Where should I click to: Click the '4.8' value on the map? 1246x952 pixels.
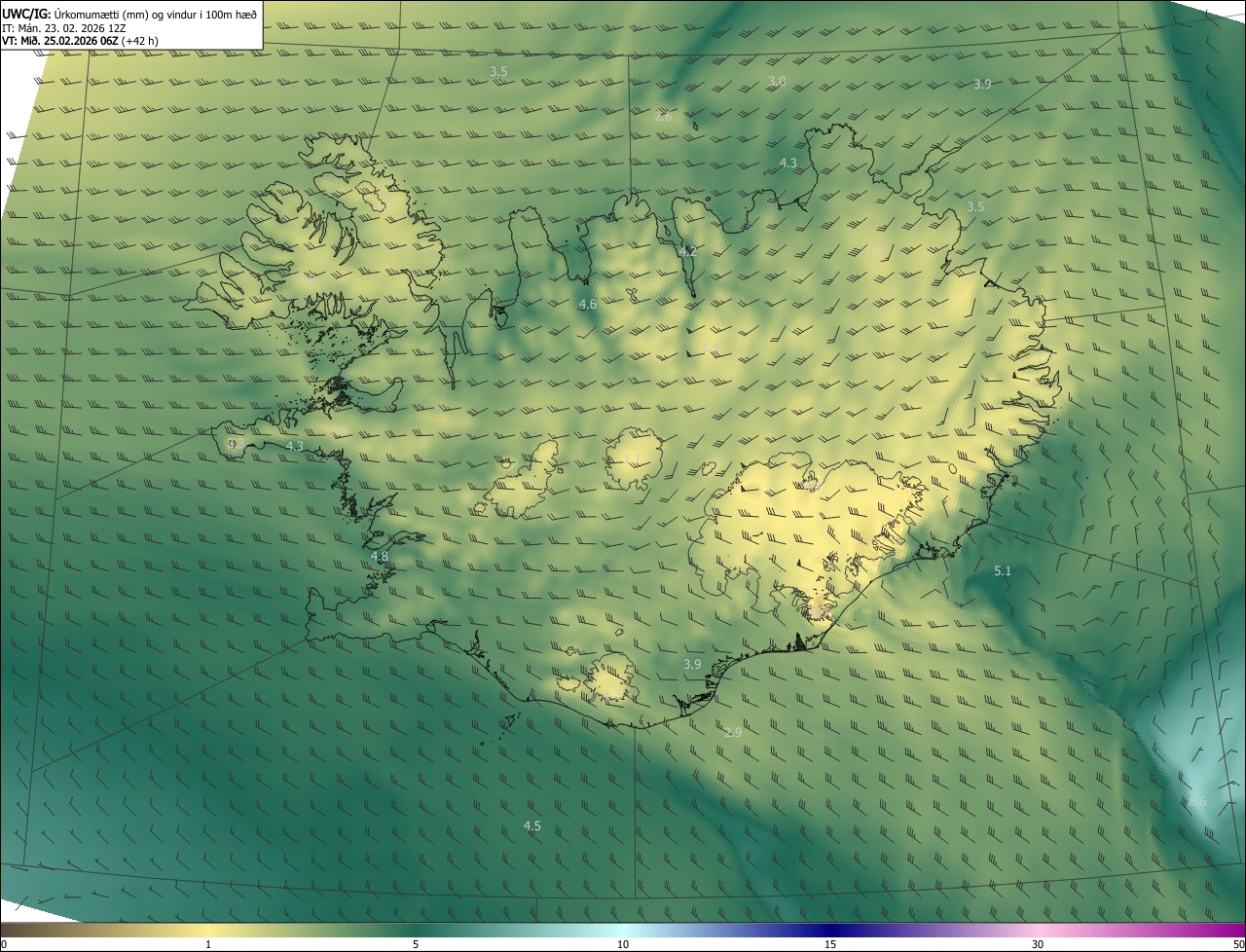click(380, 557)
